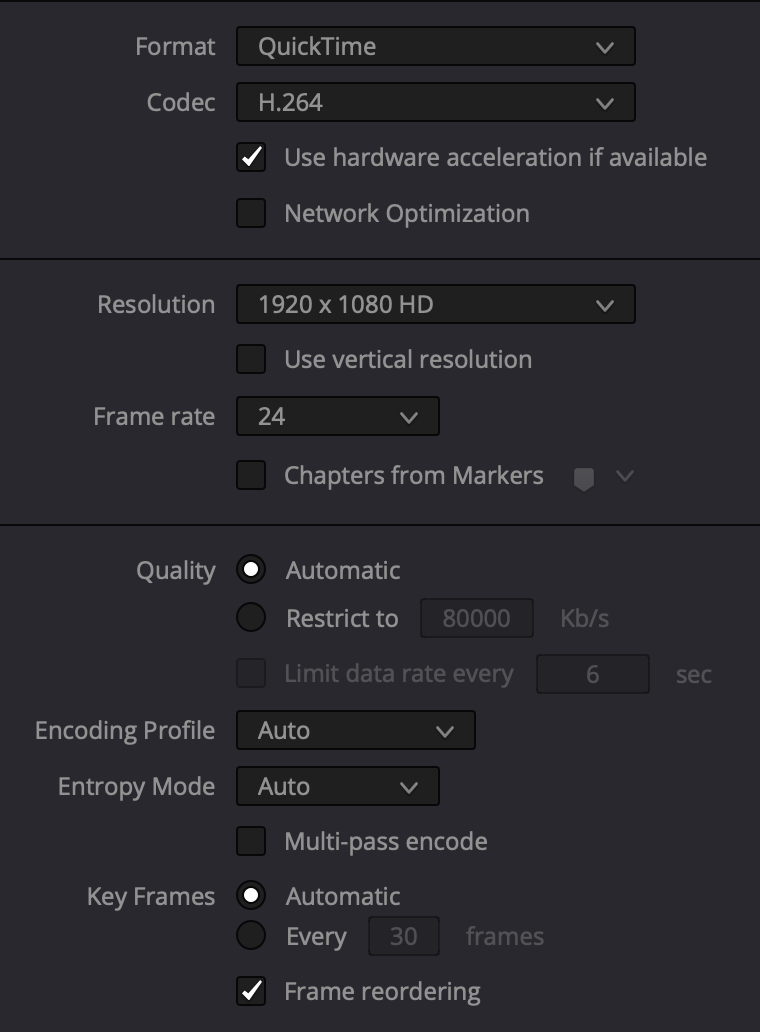Select Key Frames Every radio button

(x=251, y=937)
